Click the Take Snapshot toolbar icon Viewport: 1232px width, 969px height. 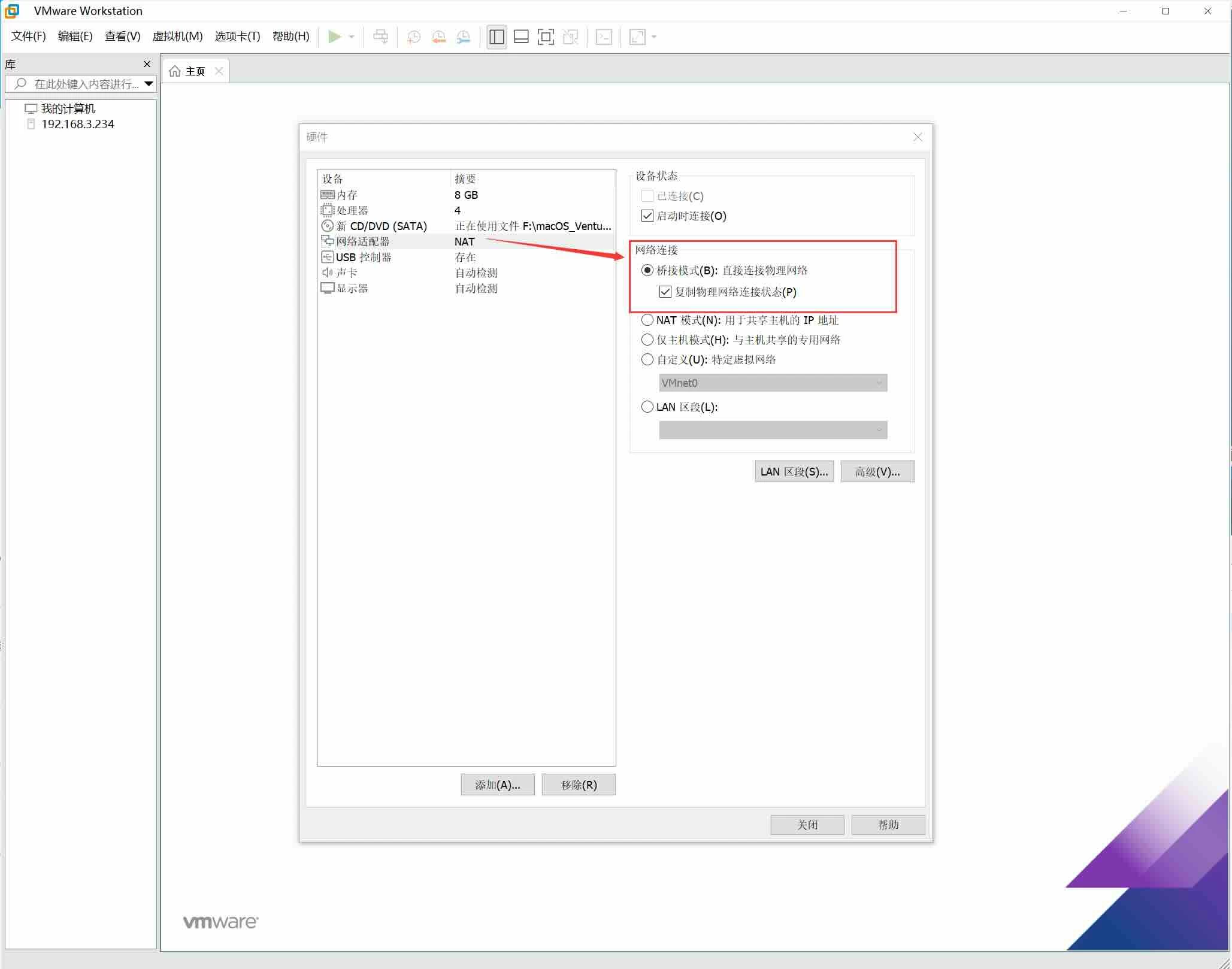point(413,37)
